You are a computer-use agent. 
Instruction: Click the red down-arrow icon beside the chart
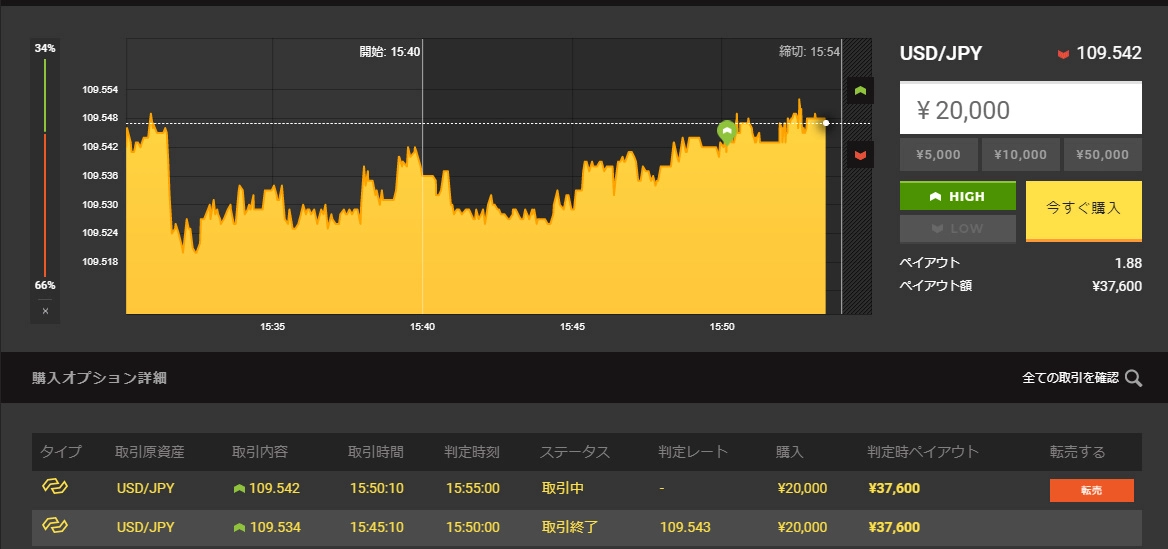[x=859, y=155]
